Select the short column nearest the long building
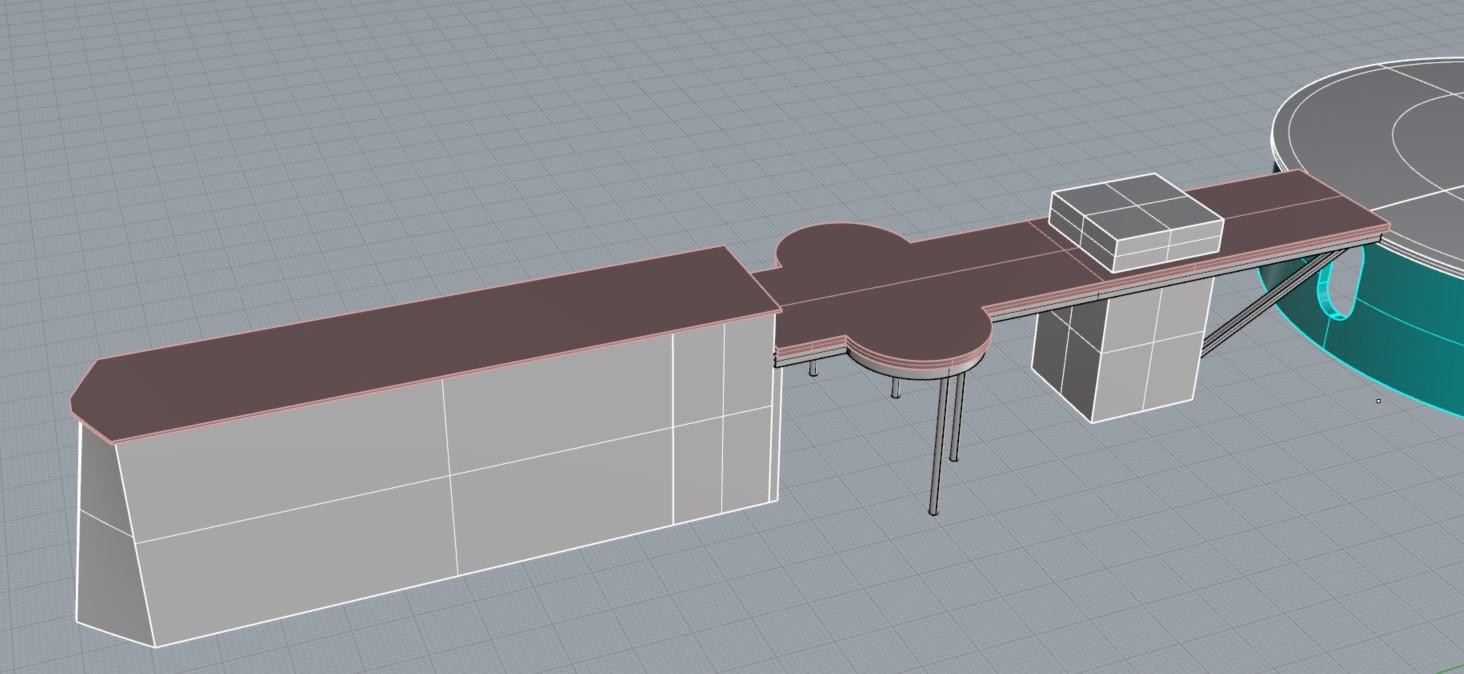 click(x=812, y=368)
